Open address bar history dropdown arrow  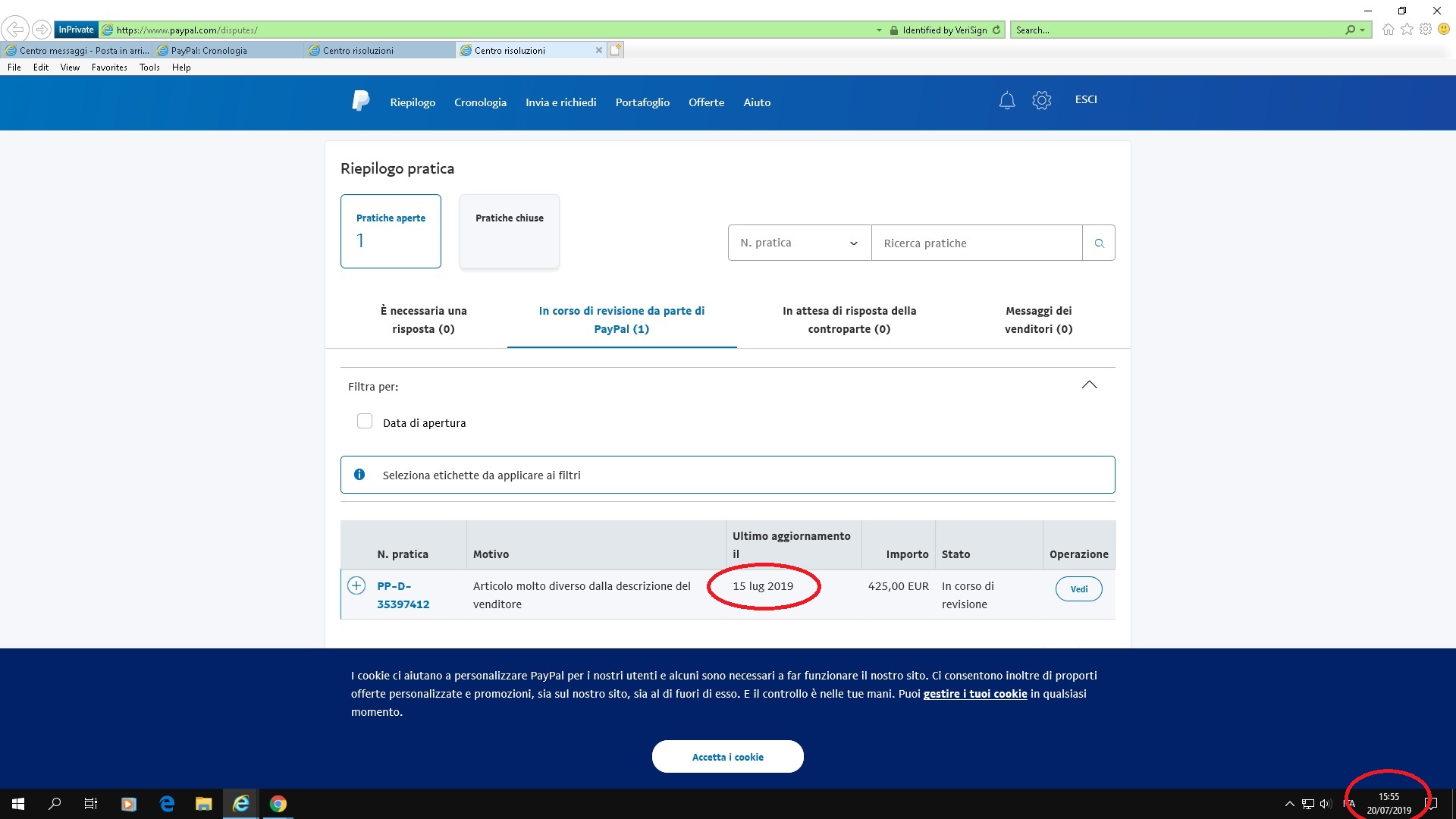[x=879, y=30]
